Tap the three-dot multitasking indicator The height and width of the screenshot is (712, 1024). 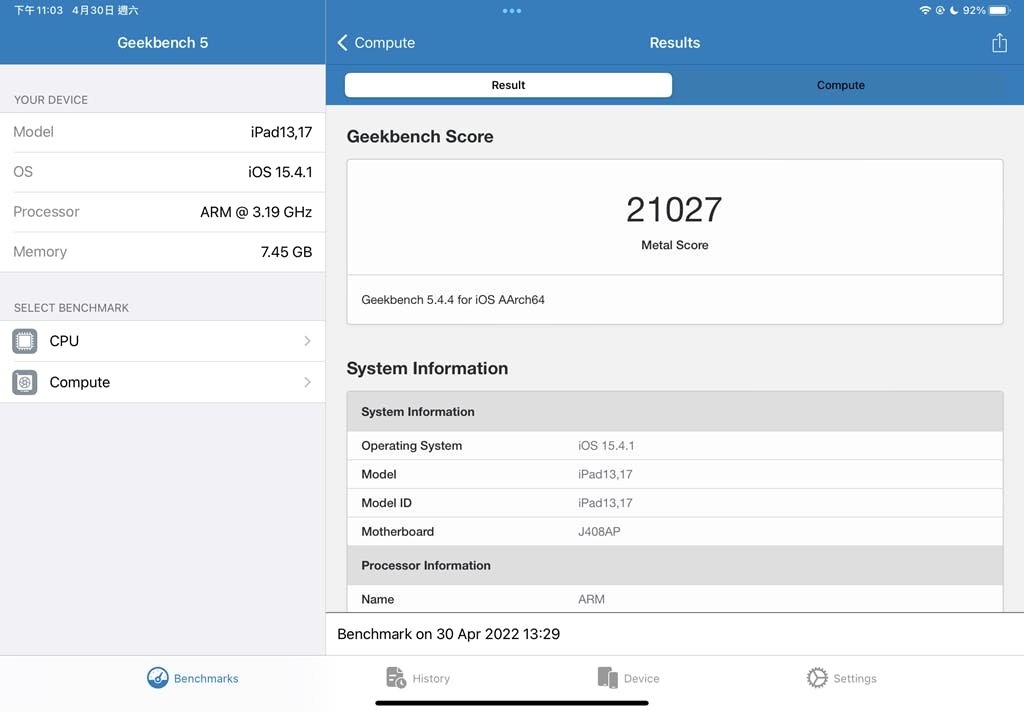[x=512, y=10]
